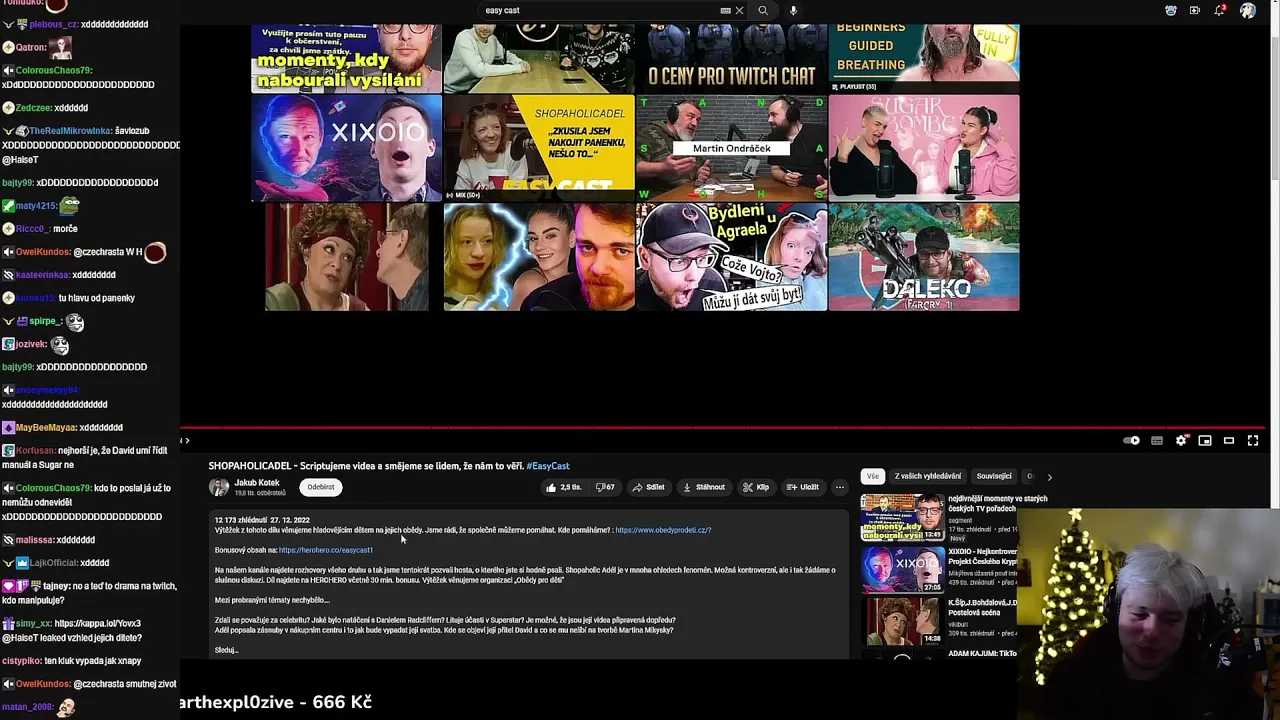Switch the player to miniplayer
This screenshot has height=720, width=1280.
[1205, 440]
